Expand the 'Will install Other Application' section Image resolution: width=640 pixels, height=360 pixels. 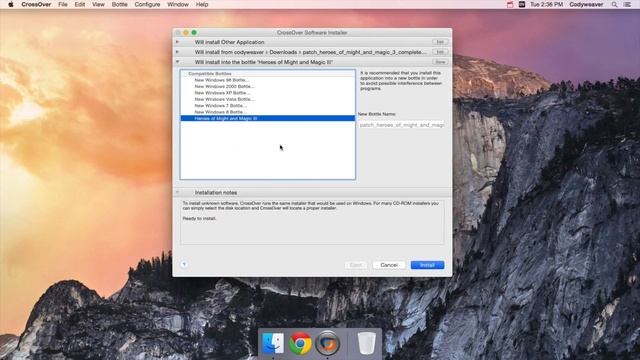[x=177, y=42]
